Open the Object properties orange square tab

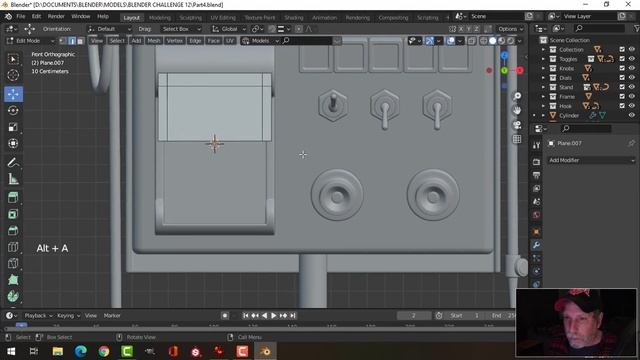click(x=536, y=231)
